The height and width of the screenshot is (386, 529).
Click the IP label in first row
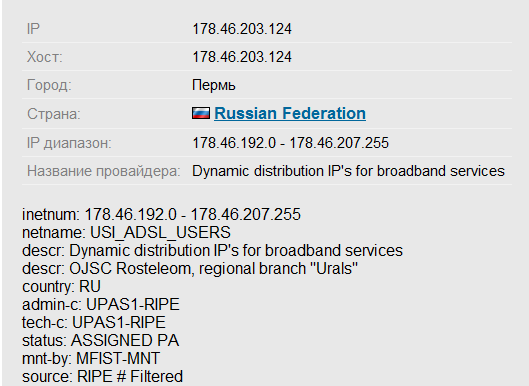(33, 29)
